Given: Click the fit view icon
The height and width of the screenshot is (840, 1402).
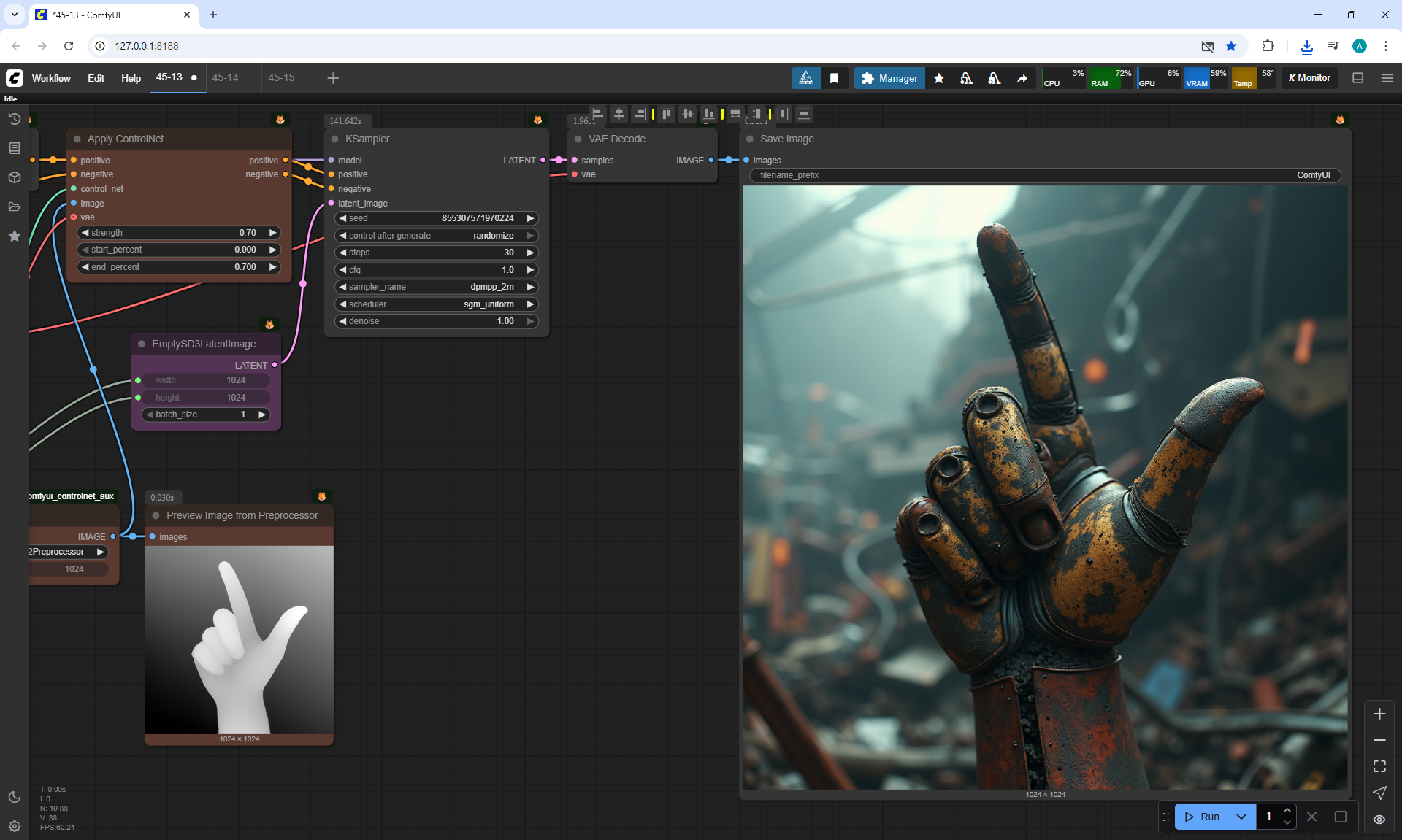Looking at the screenshot, I should coord(1379,766).
